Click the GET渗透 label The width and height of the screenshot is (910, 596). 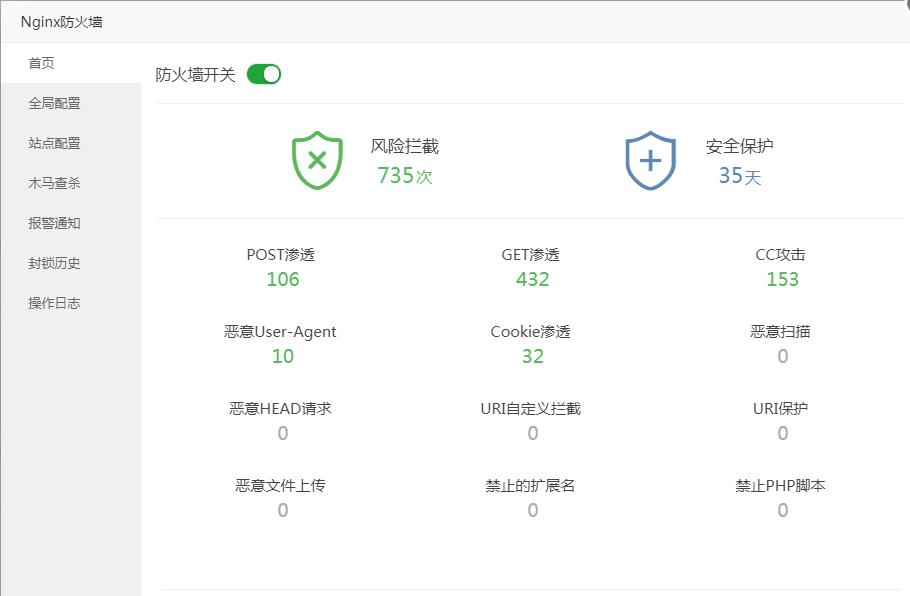click(530, 255)
